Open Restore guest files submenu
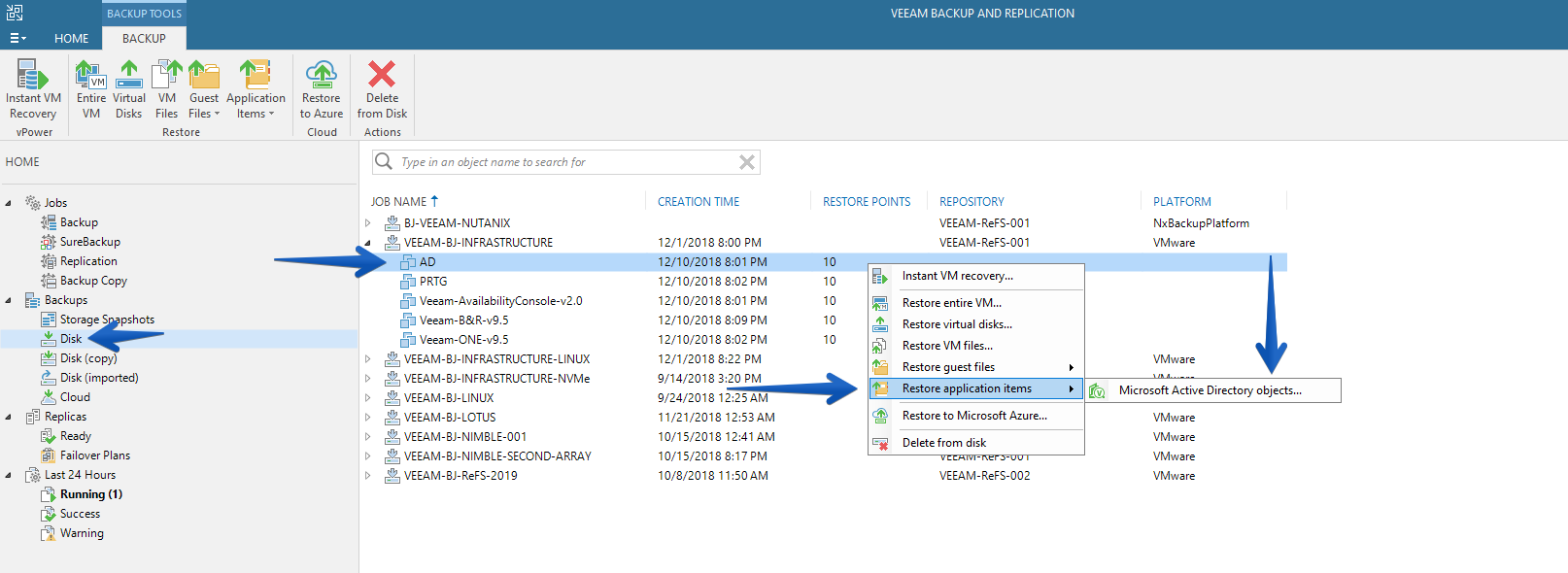 point(976,367)
